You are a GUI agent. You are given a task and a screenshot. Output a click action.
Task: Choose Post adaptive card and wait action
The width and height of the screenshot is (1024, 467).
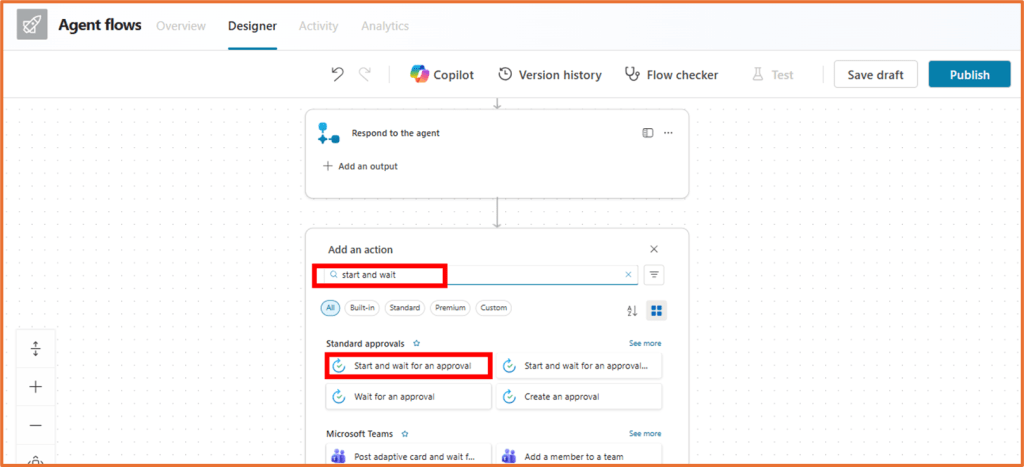click(408, 455)
